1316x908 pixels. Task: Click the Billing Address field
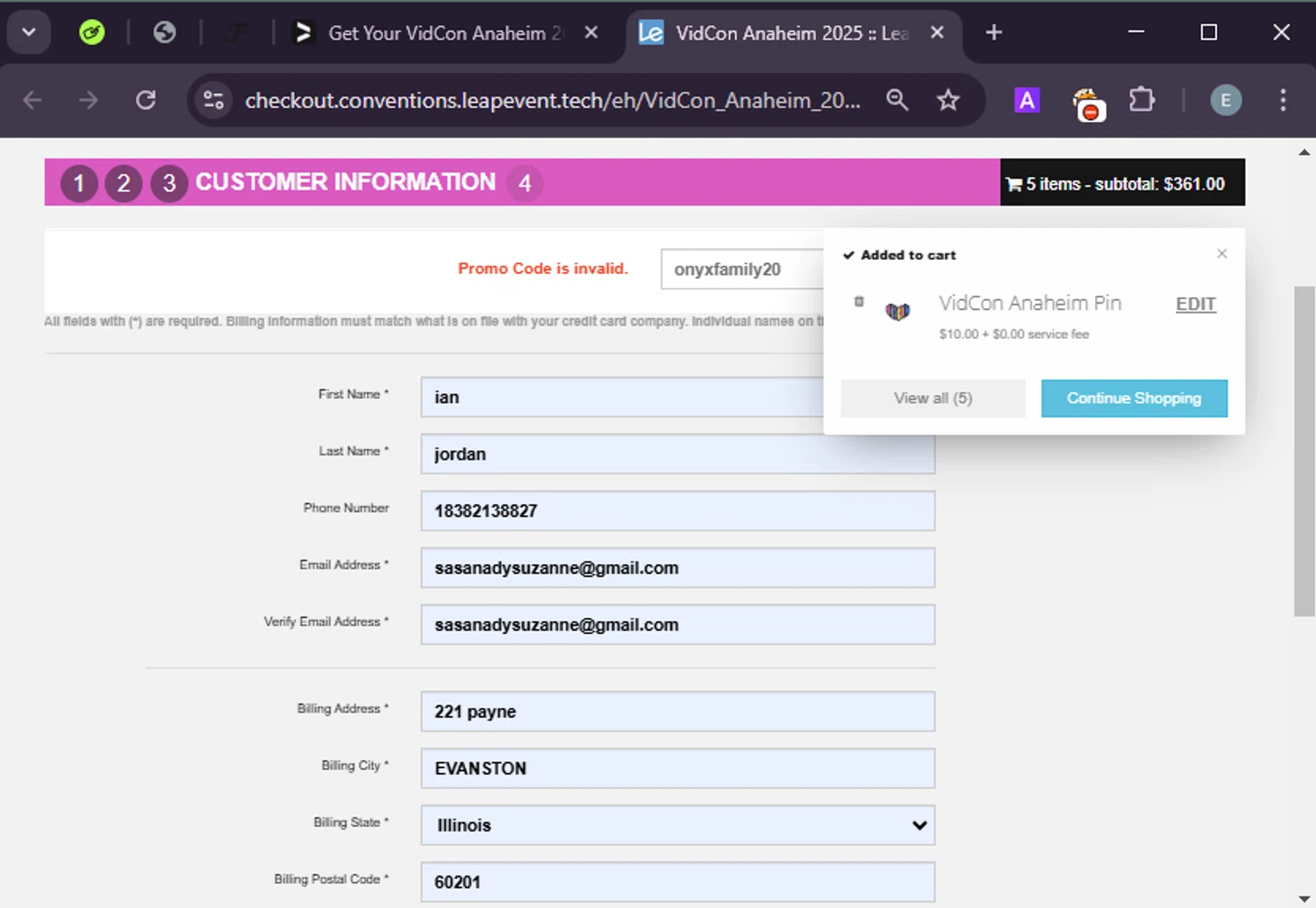coord(677,711)
